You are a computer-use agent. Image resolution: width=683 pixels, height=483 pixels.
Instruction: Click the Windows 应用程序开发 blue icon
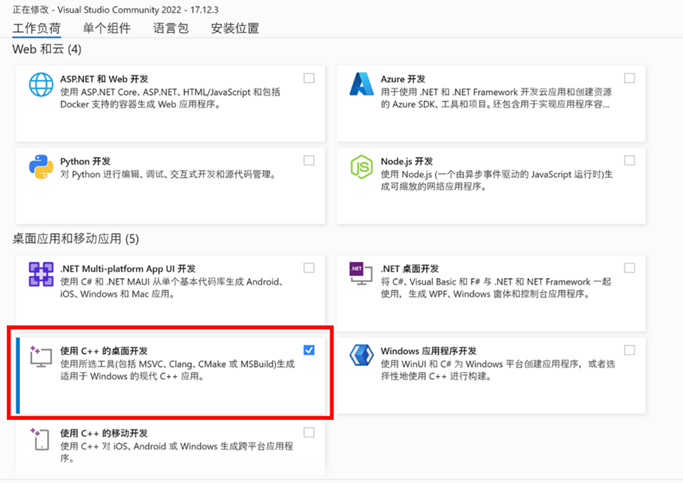pos(362,355)
